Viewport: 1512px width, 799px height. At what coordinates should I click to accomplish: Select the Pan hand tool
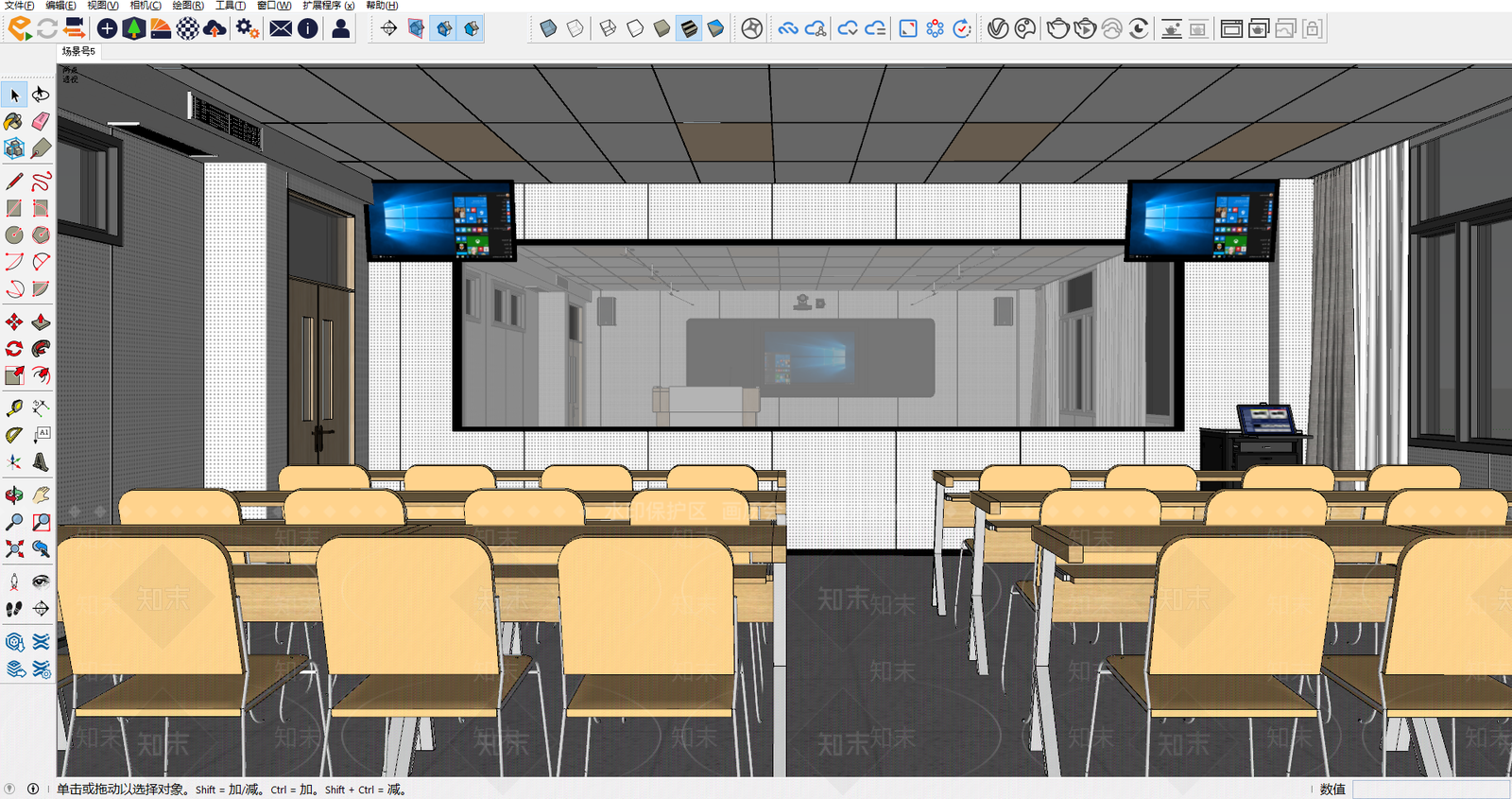pos(41,495)
